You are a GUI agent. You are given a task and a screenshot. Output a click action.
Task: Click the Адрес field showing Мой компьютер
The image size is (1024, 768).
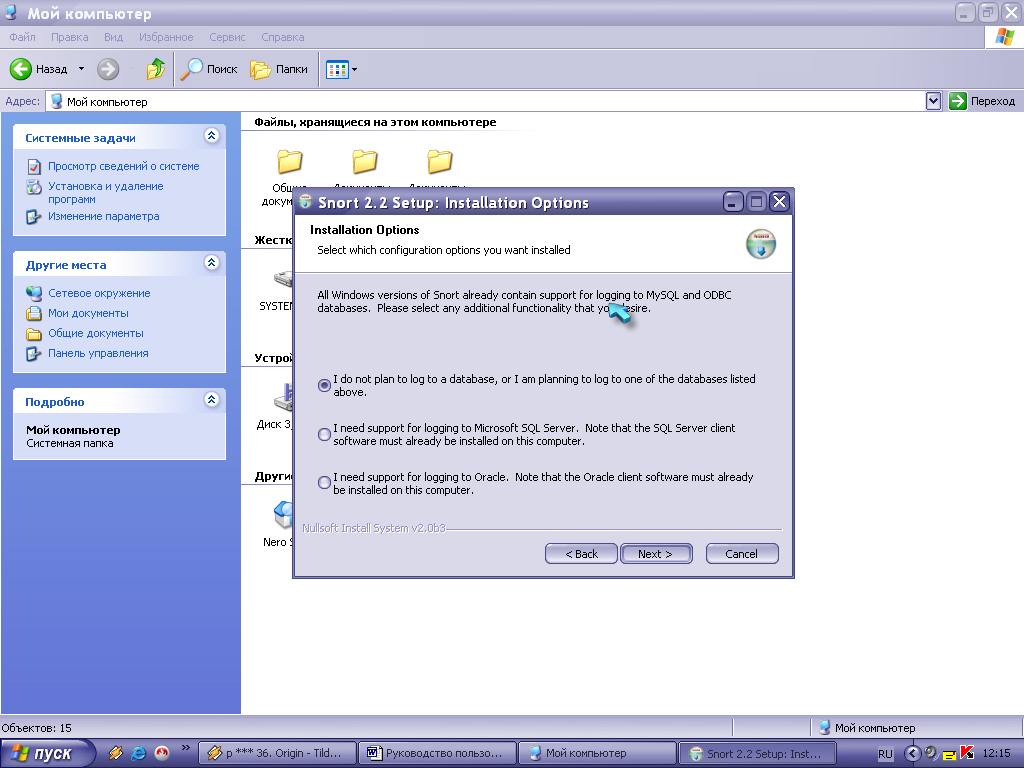click(487, 101)
